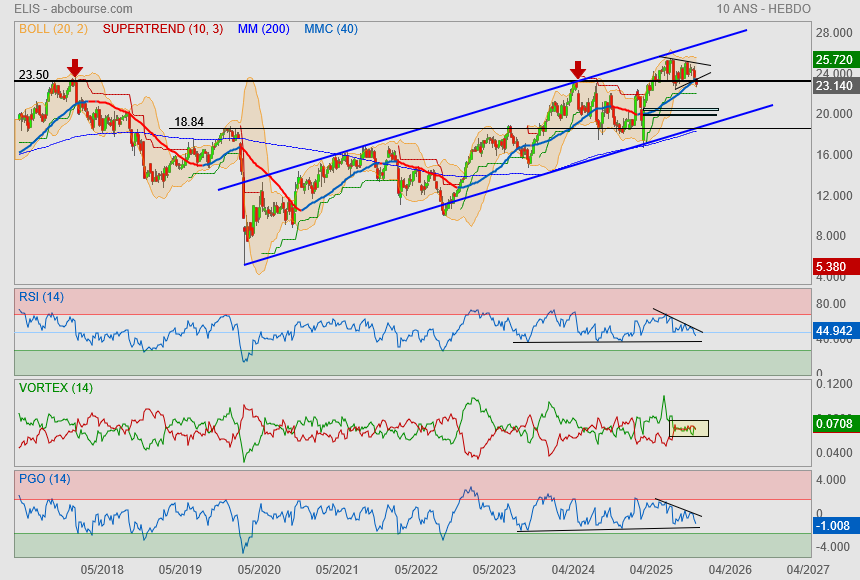Image resolution: width=860 pixels, height=580 pixels.
Task: Click the 05/2020 date axis label
Action: (259, 570)
